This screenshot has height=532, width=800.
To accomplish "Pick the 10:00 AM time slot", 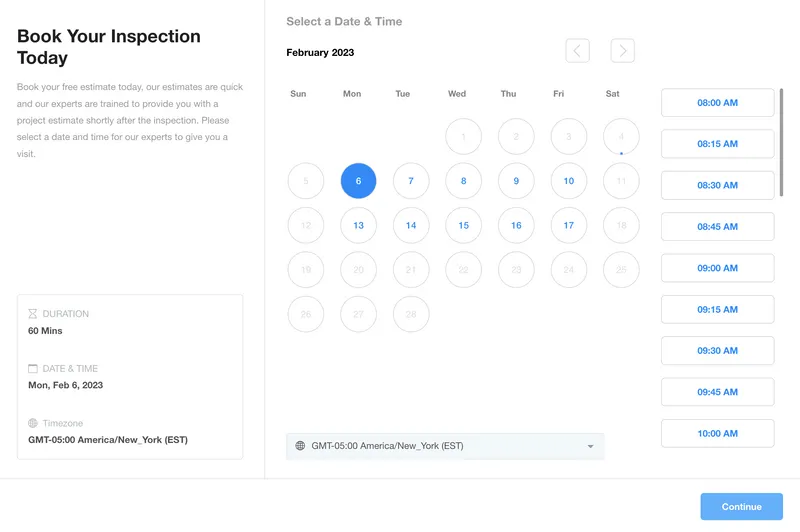I will pos(717,434).
